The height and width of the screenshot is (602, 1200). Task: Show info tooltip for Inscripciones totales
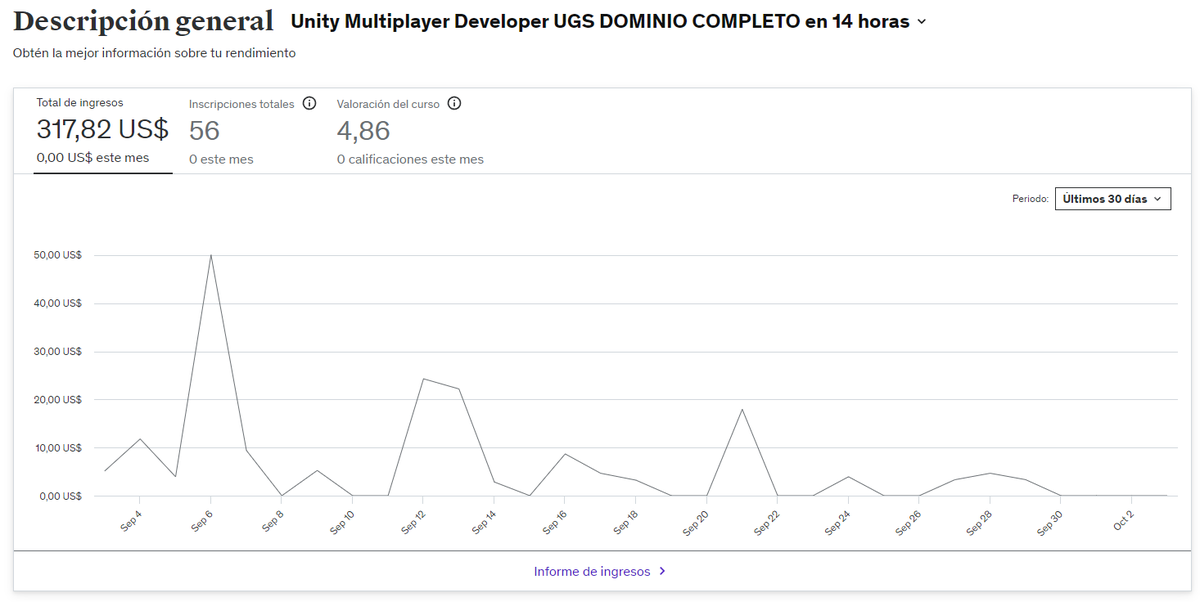(x=309, y=103)
